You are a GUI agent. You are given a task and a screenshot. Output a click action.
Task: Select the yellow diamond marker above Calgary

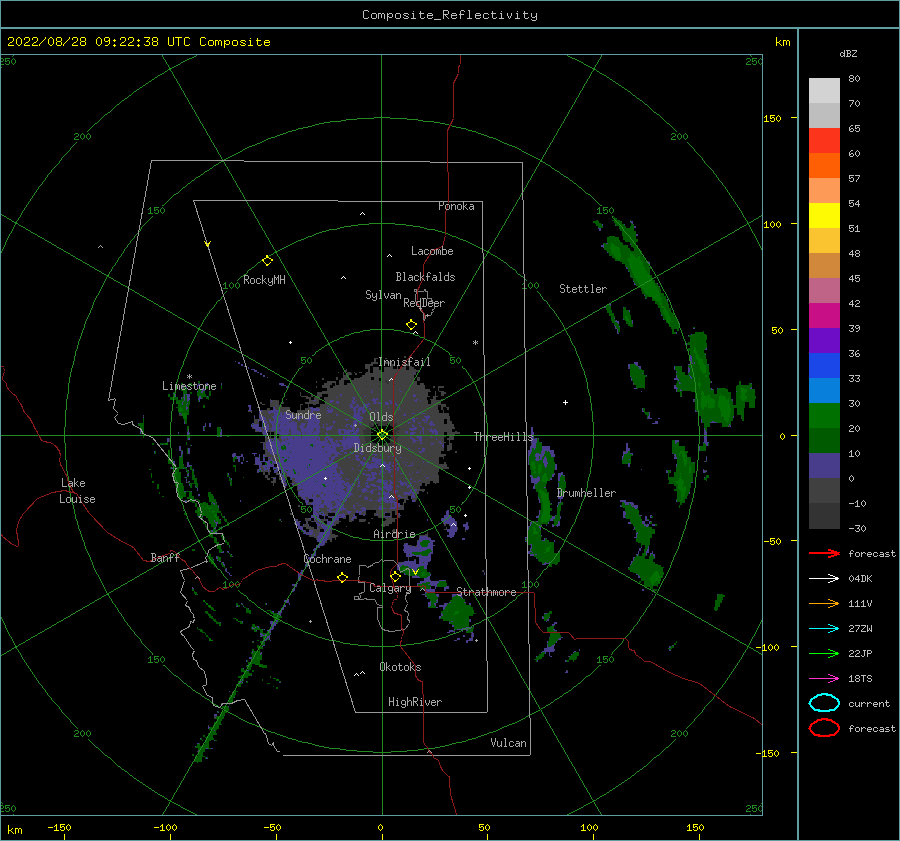click(x=395, y=576)
